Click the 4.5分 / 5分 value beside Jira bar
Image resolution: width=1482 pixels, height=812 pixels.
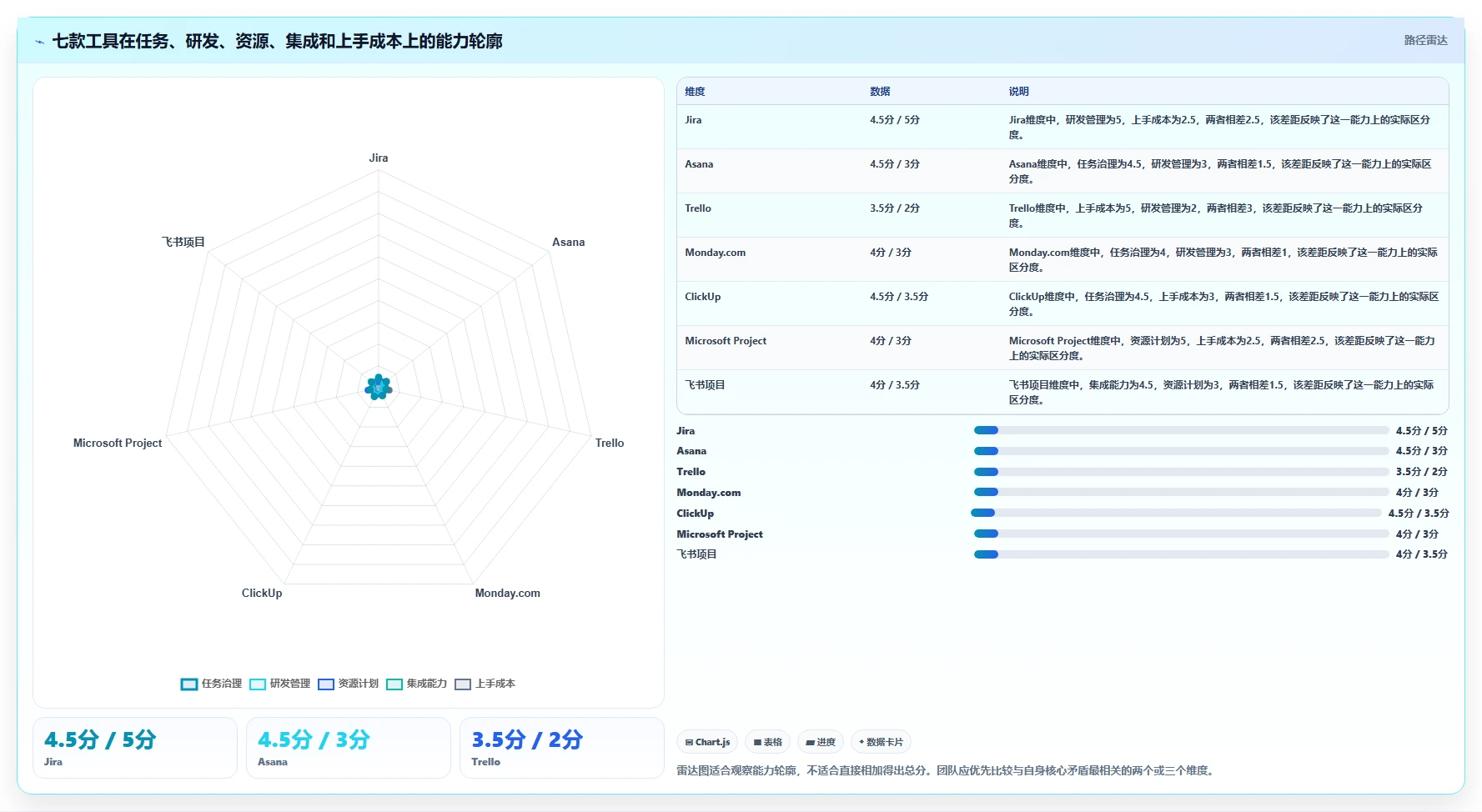click(x=1421, y=431)
